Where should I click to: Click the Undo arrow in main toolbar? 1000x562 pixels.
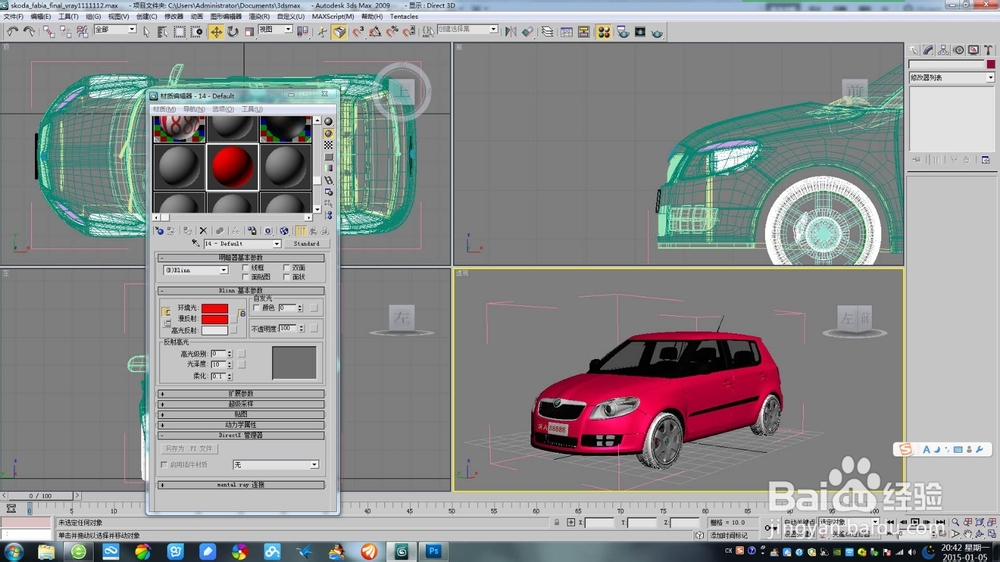point(12,32)
